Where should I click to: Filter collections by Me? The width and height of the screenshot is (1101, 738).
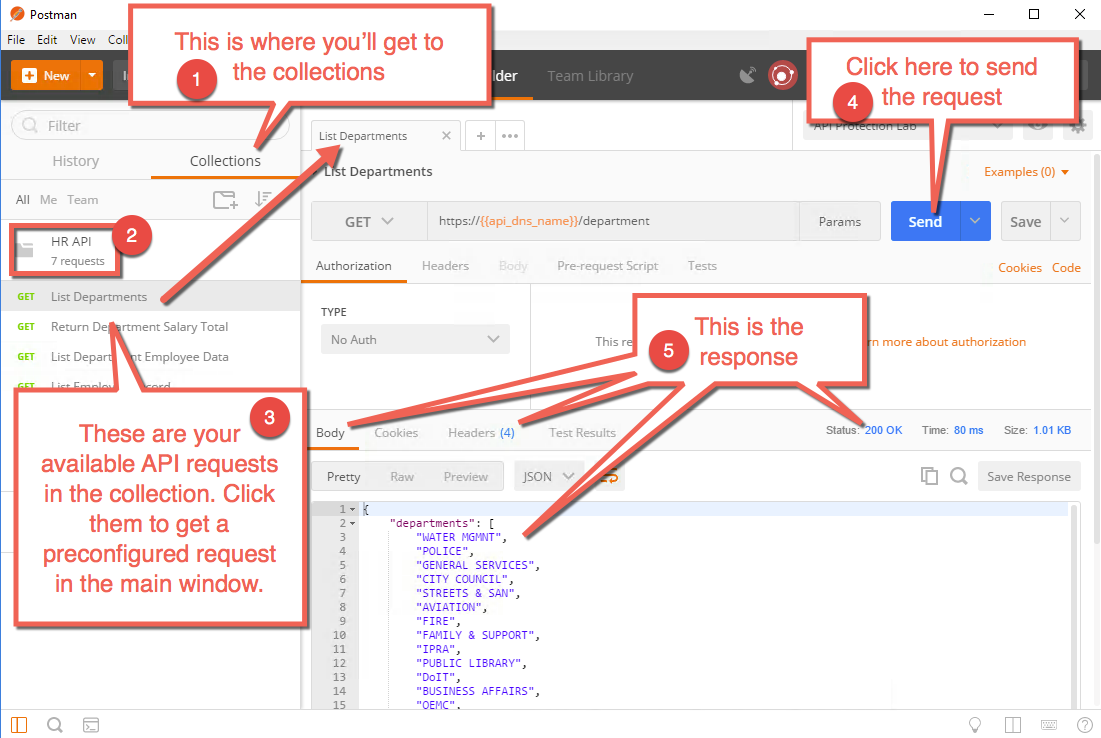(x=48, y=199)
